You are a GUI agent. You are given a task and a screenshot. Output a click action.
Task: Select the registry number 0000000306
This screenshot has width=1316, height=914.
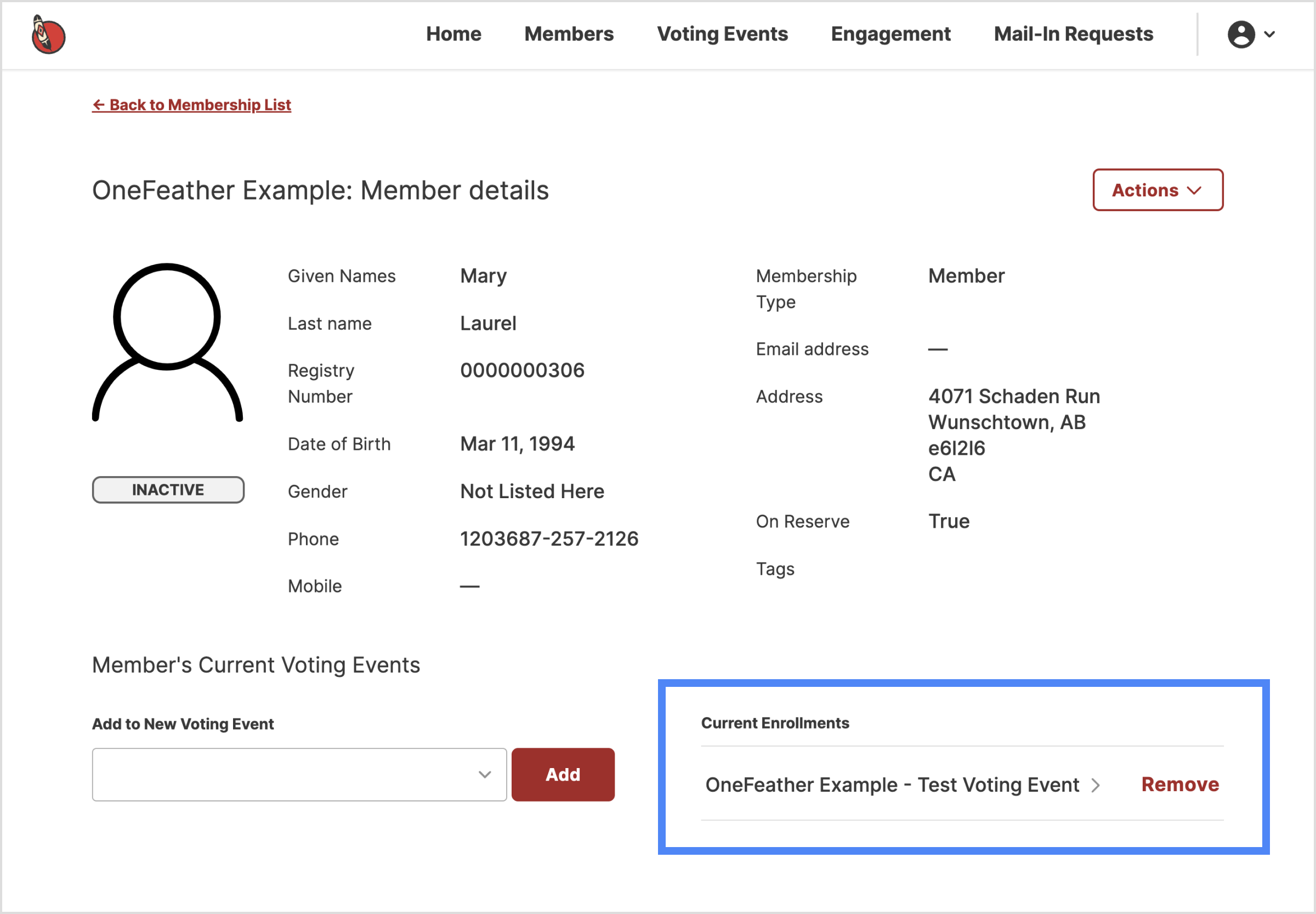click(522, 370)
